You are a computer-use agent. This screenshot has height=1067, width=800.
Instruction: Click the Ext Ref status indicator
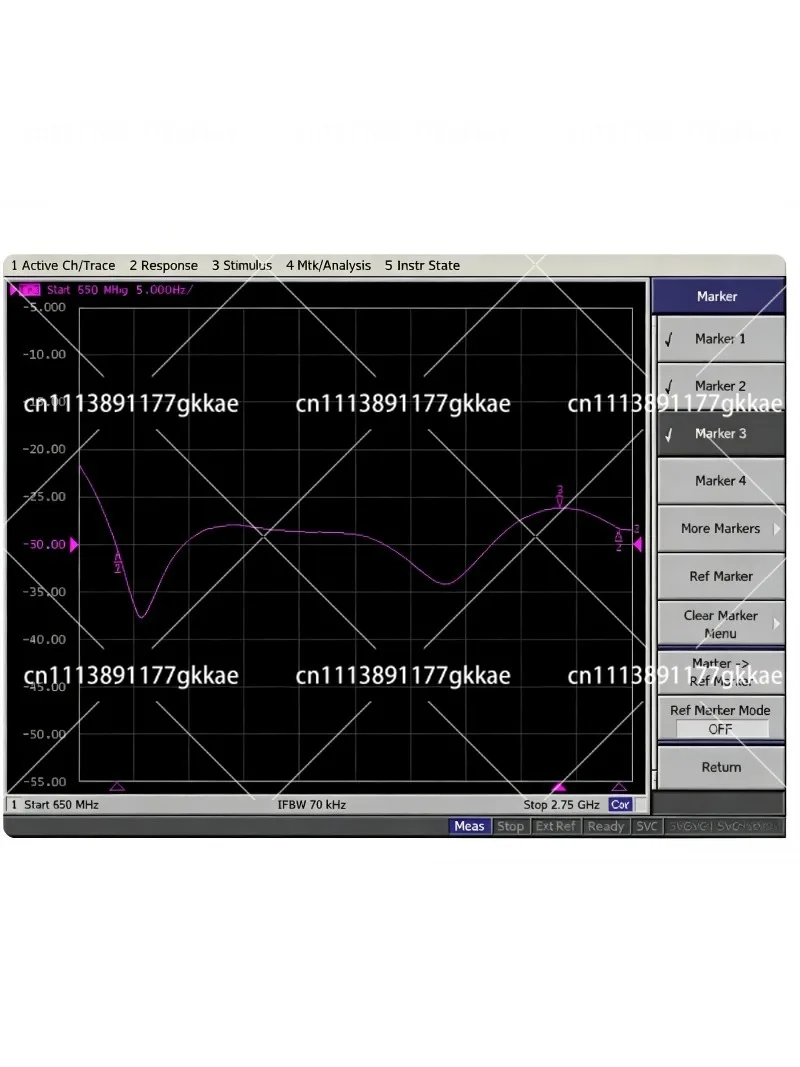(x=555, y=826)
